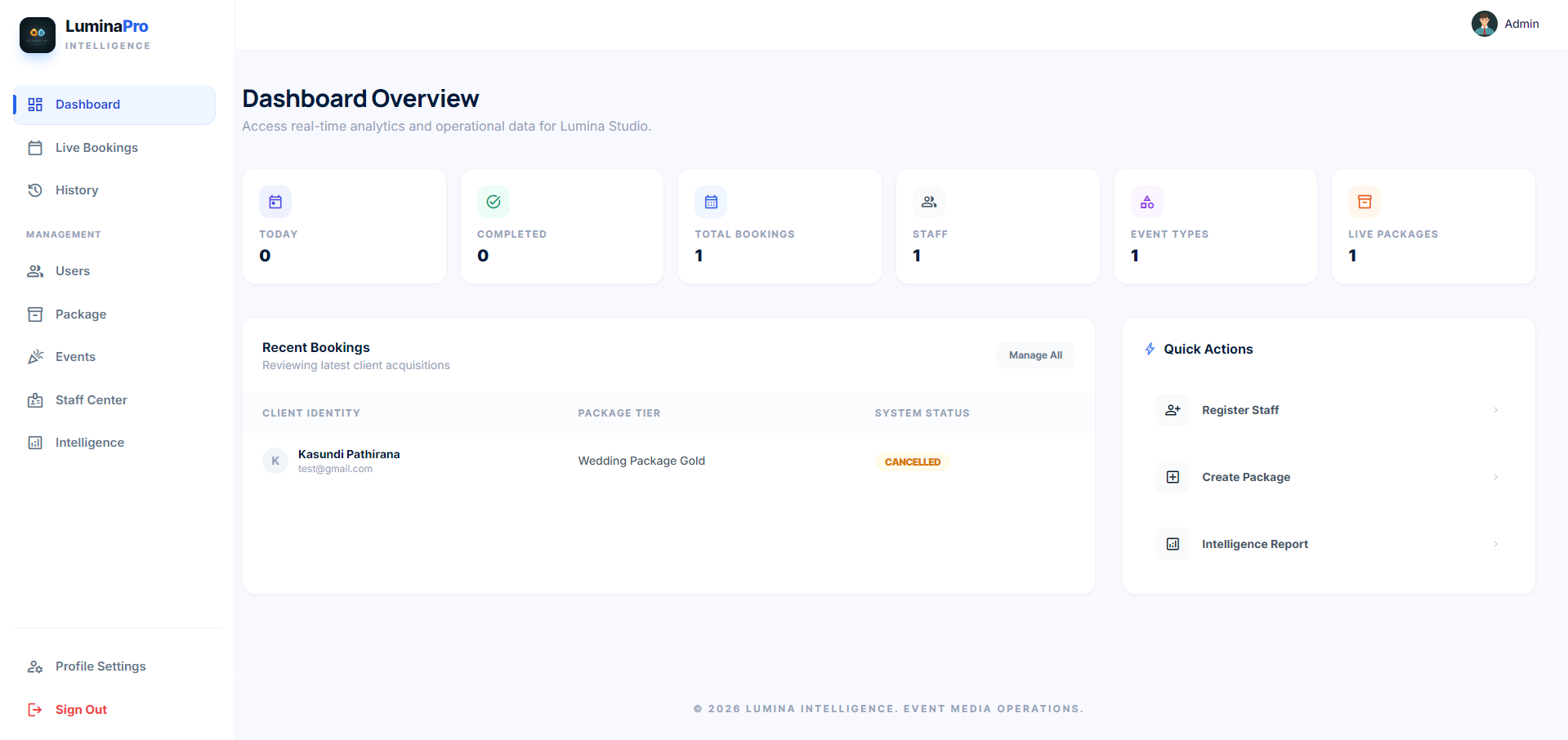The width and height of the screenshot is (1568, 740).
Task: Click Sign Out
Action: [114, 710]
